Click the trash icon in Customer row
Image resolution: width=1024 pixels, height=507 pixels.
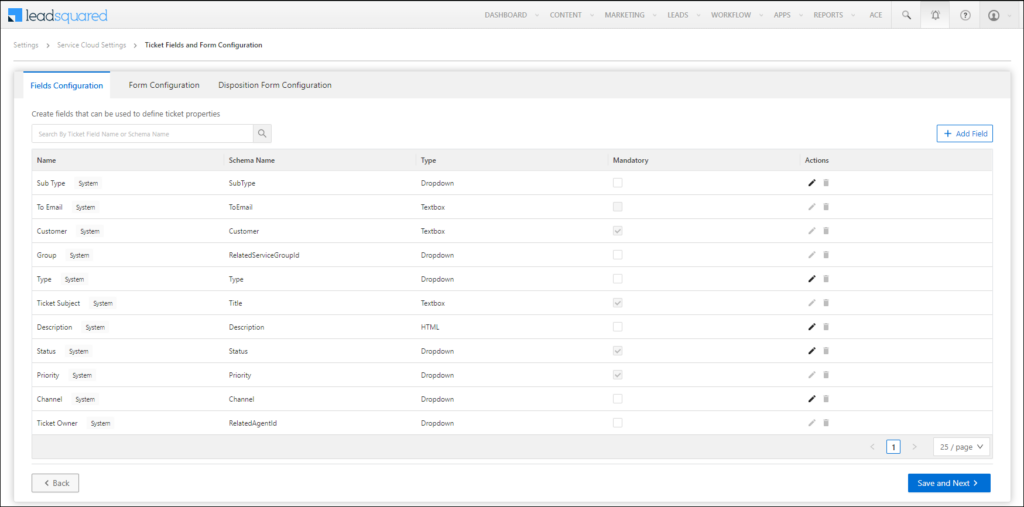click(825, 231)
